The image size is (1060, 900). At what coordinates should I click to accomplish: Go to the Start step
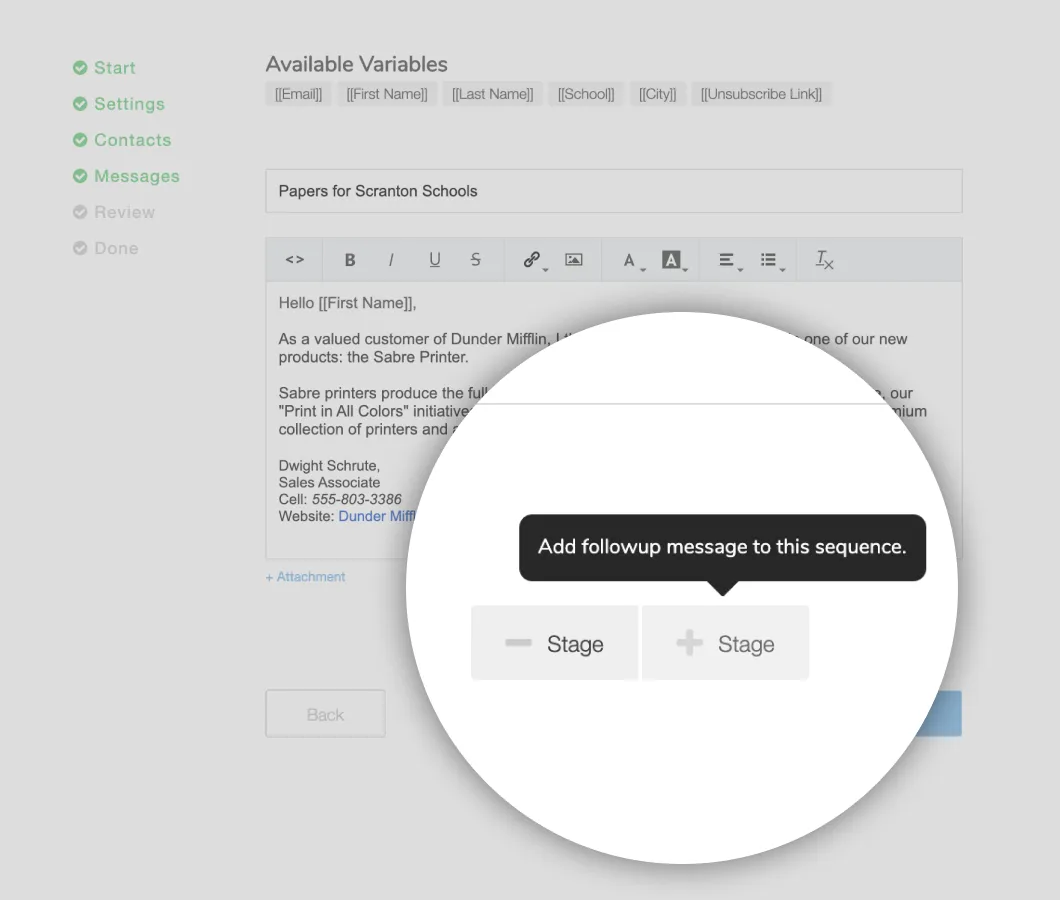coord(104,68)
